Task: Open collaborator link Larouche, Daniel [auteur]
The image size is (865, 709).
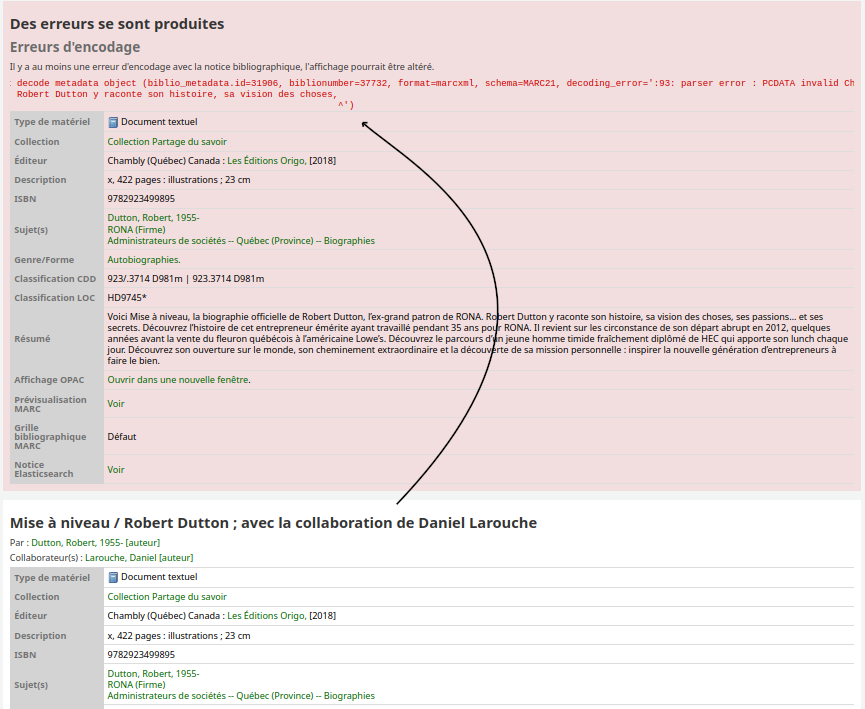Action: (x=139, y=558)
